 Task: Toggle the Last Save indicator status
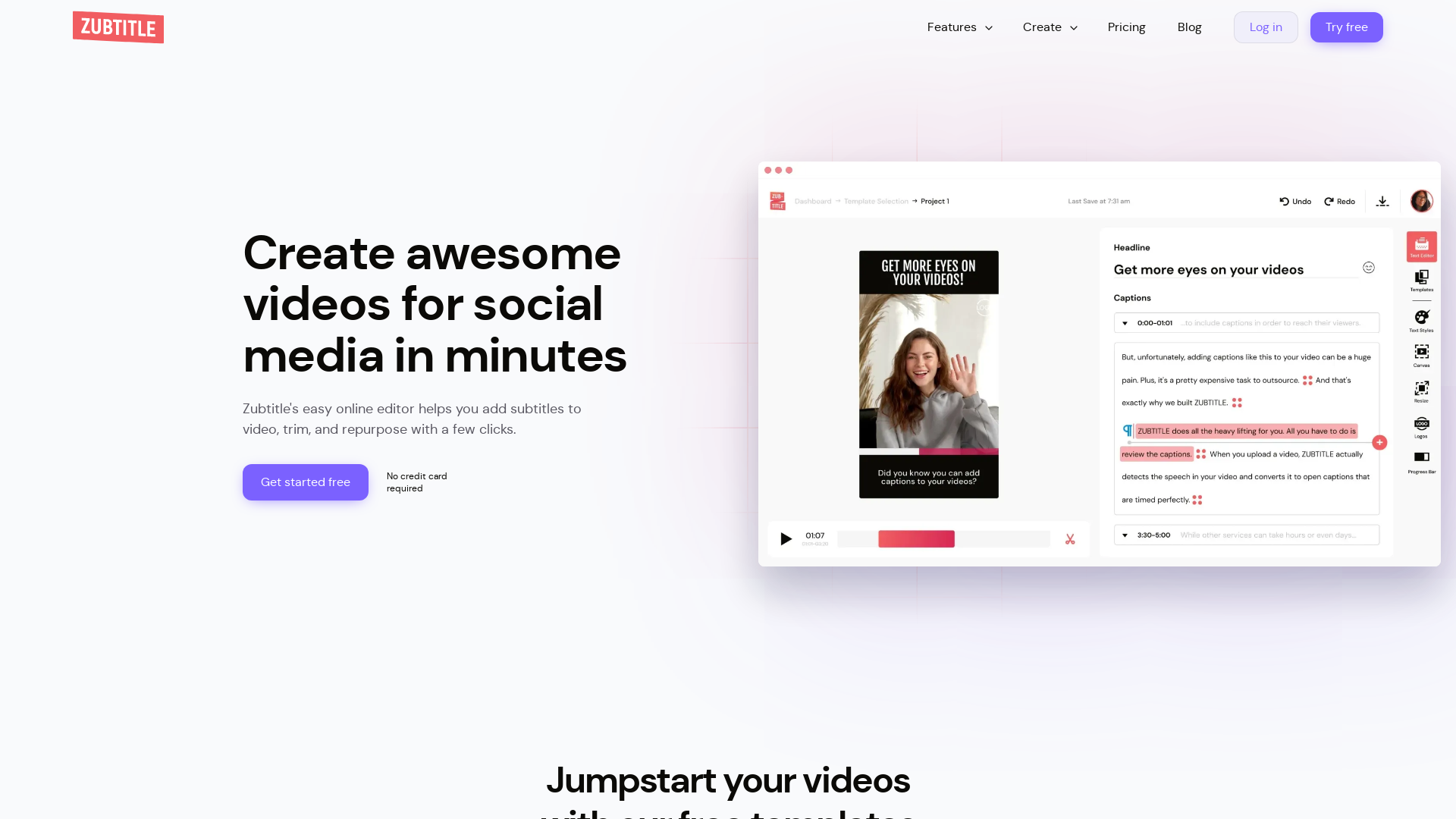tap(1099, 201)
